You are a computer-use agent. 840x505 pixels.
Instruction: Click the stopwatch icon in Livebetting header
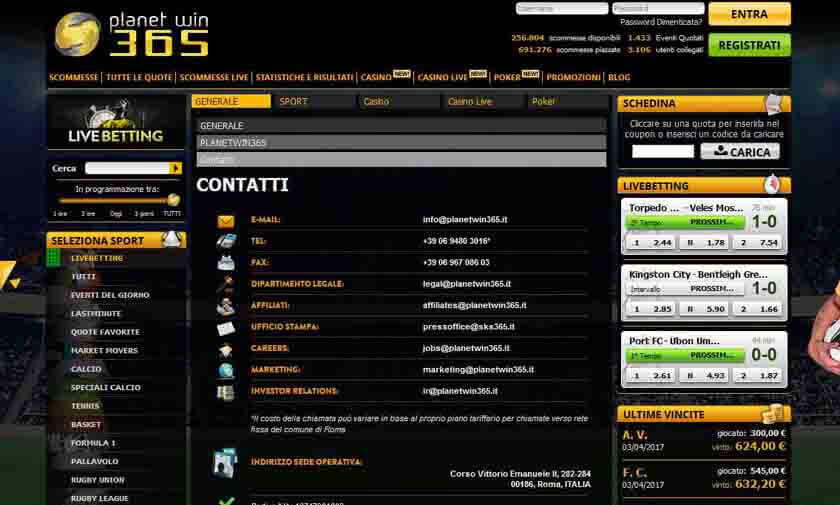pyautogui.click(x=771, y=184)
